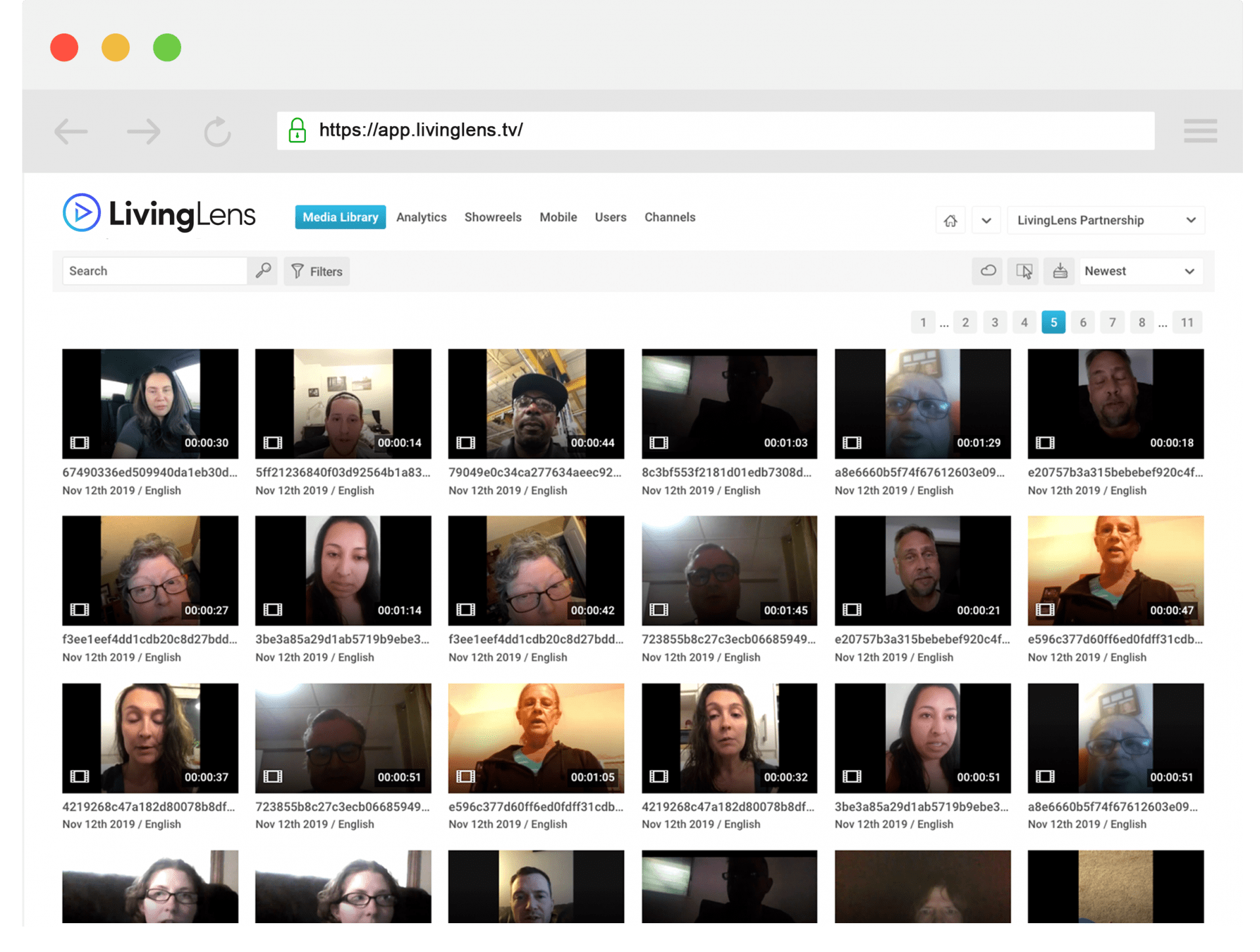Open the 00:00:32 video thumbnail
This screenshot has height=952, width=1260.
coord(730,738)
